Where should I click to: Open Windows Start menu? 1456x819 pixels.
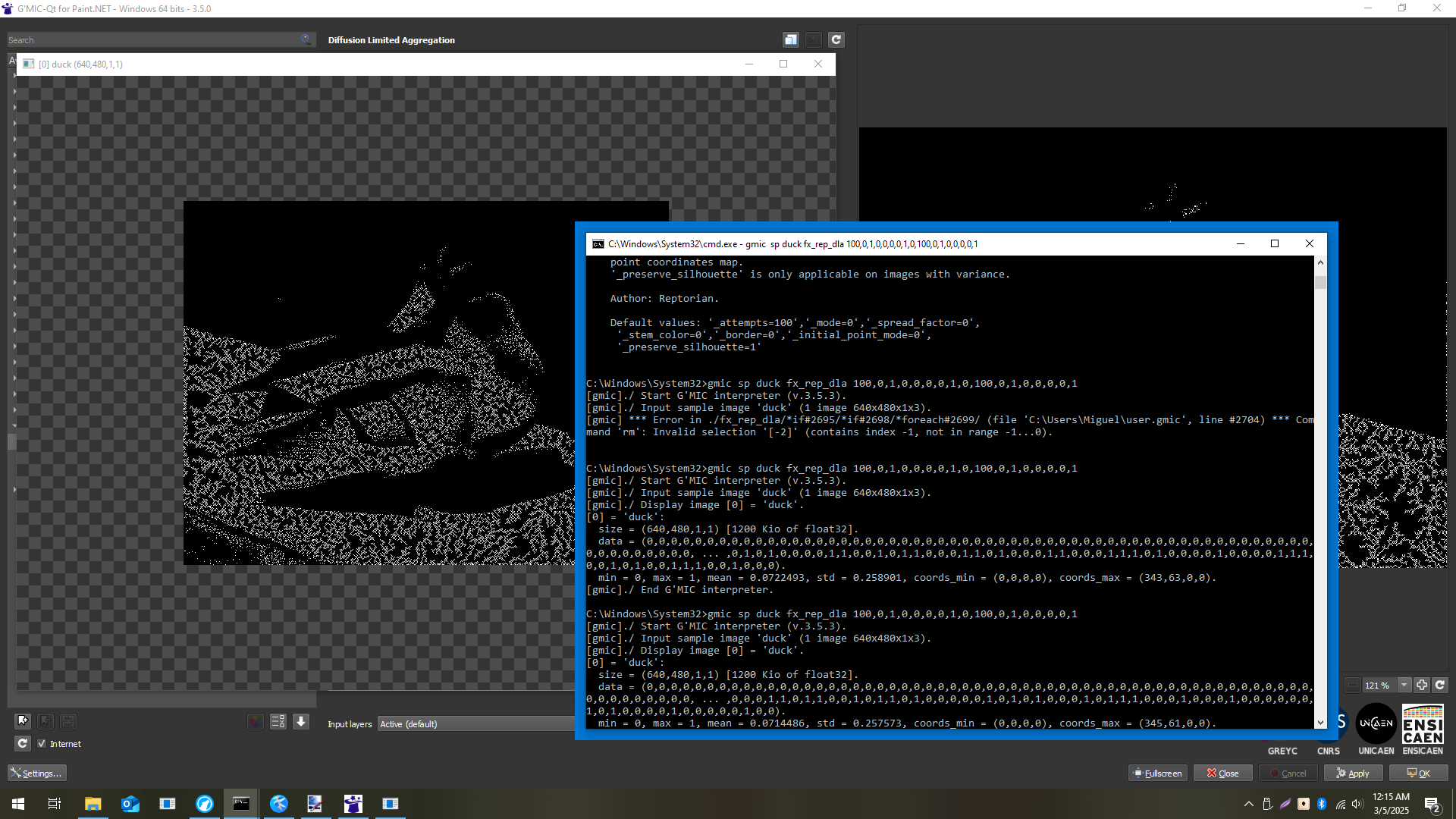tap(18, 804)
